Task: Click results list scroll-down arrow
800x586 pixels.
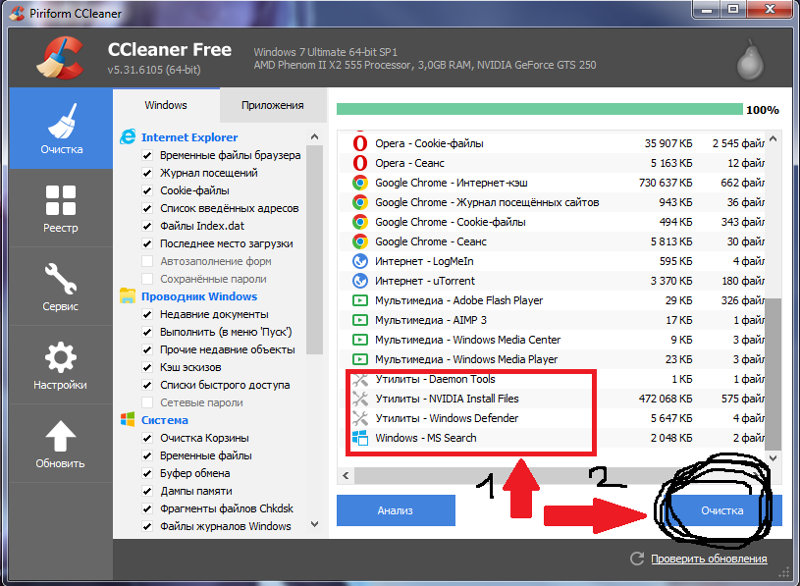Action: 773,458
